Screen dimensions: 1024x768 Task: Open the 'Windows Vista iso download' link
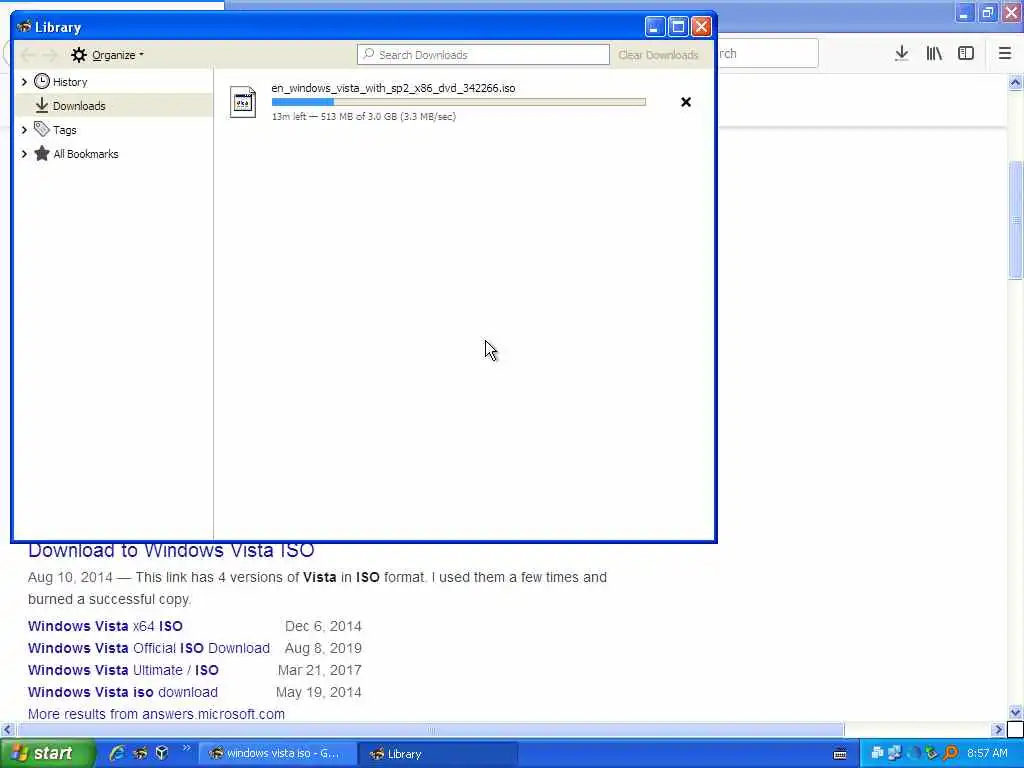[123, 692]
